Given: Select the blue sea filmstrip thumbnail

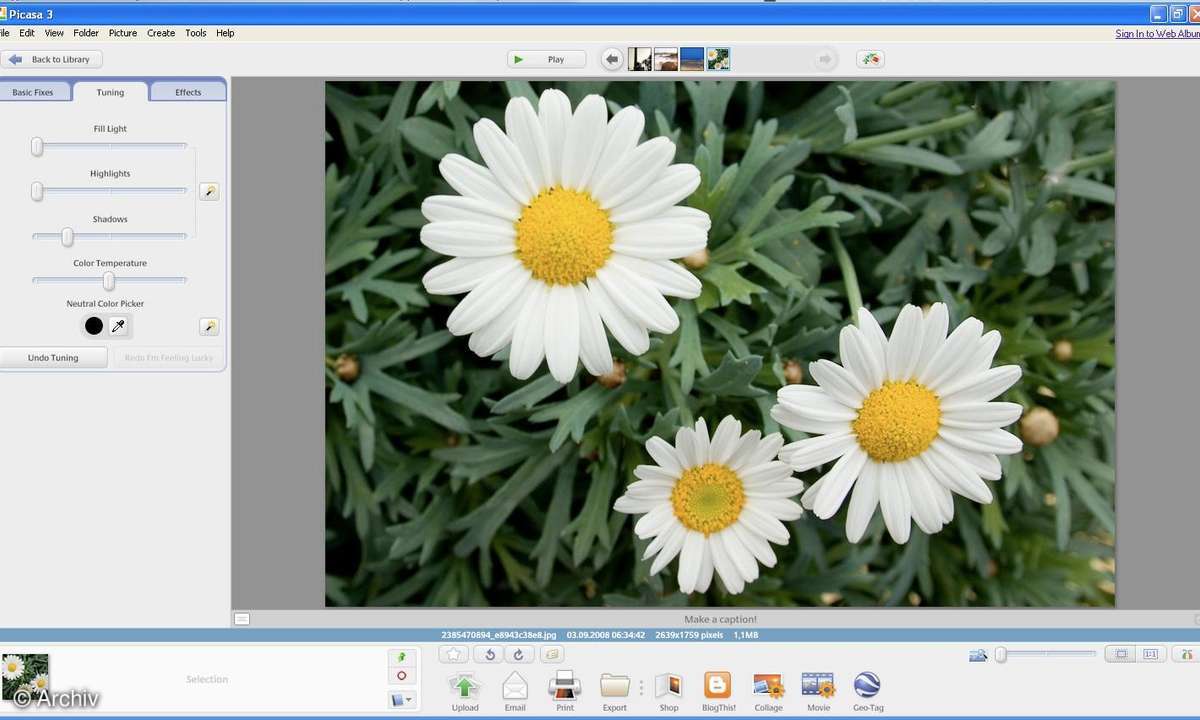Looking at the screenshot, I should tap(692, 59).
